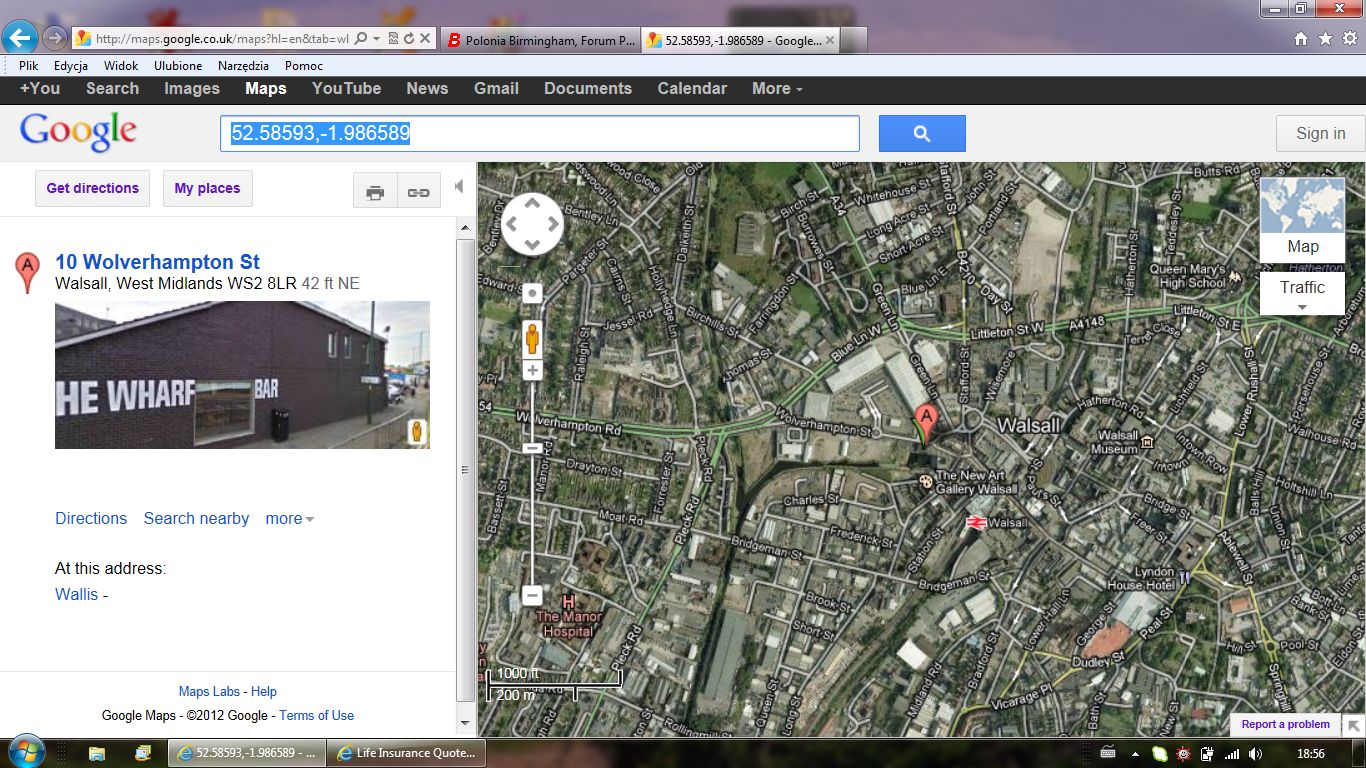
Task: Switch to Polonia Birmingham browser tab
Action: point(540,40)
